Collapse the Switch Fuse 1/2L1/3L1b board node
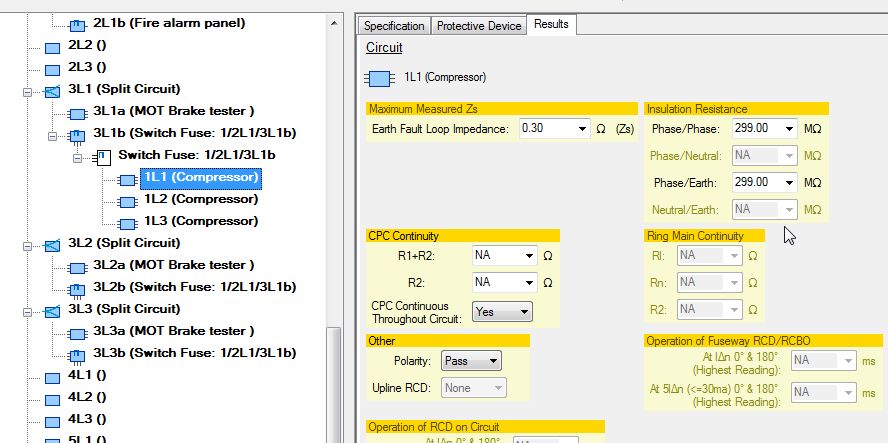This screenshot has height=443, width=888. tap(78, 159)
